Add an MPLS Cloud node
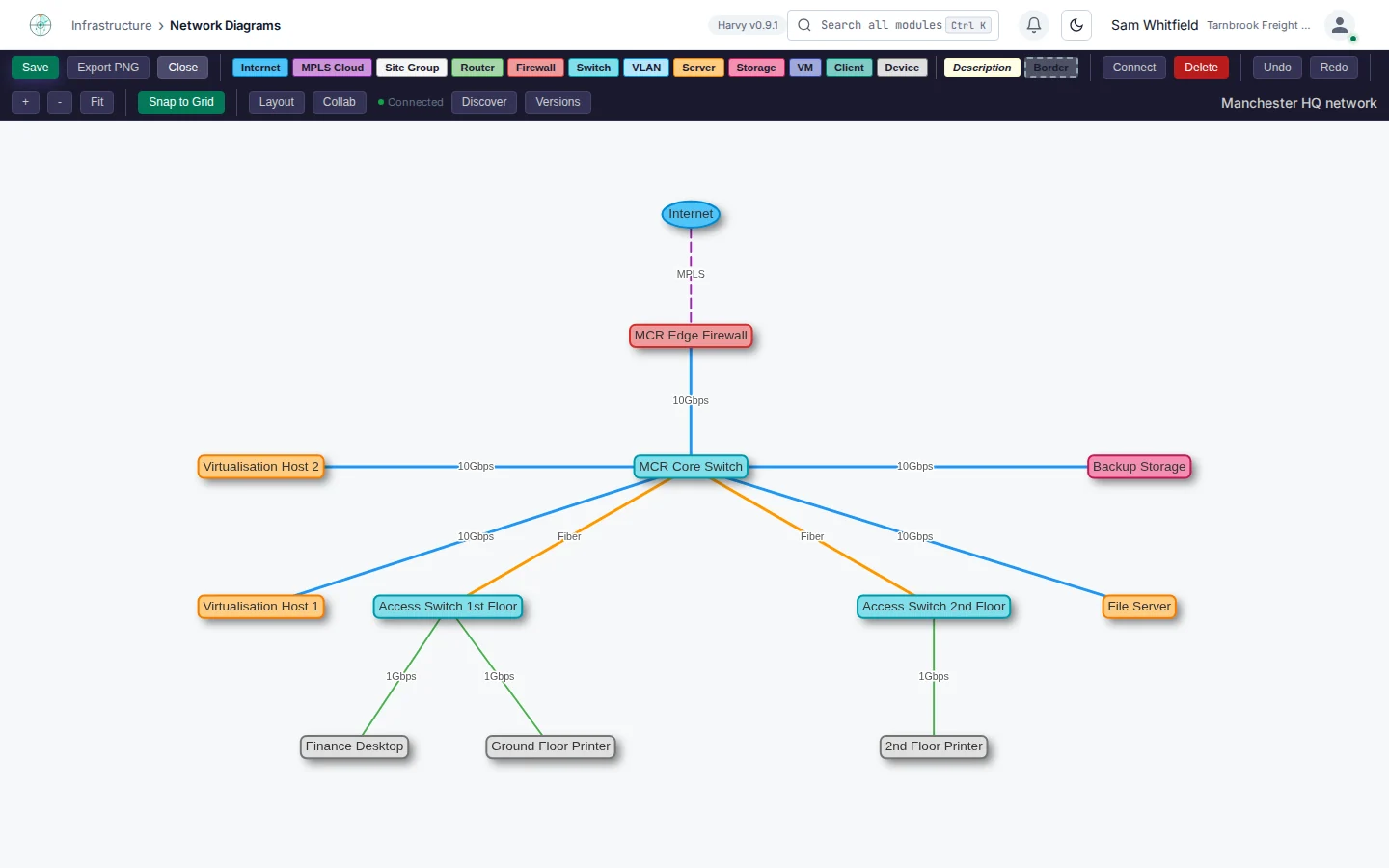Screen dimensions: 1389x868 coord(333,68)
